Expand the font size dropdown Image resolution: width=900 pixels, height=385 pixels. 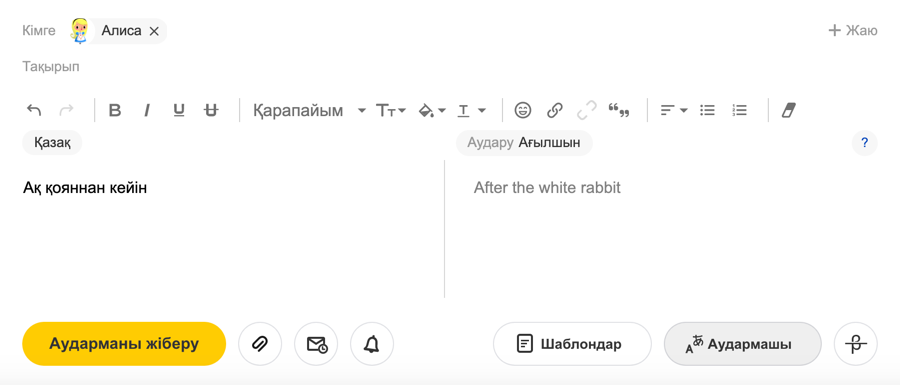coord(390,110)
